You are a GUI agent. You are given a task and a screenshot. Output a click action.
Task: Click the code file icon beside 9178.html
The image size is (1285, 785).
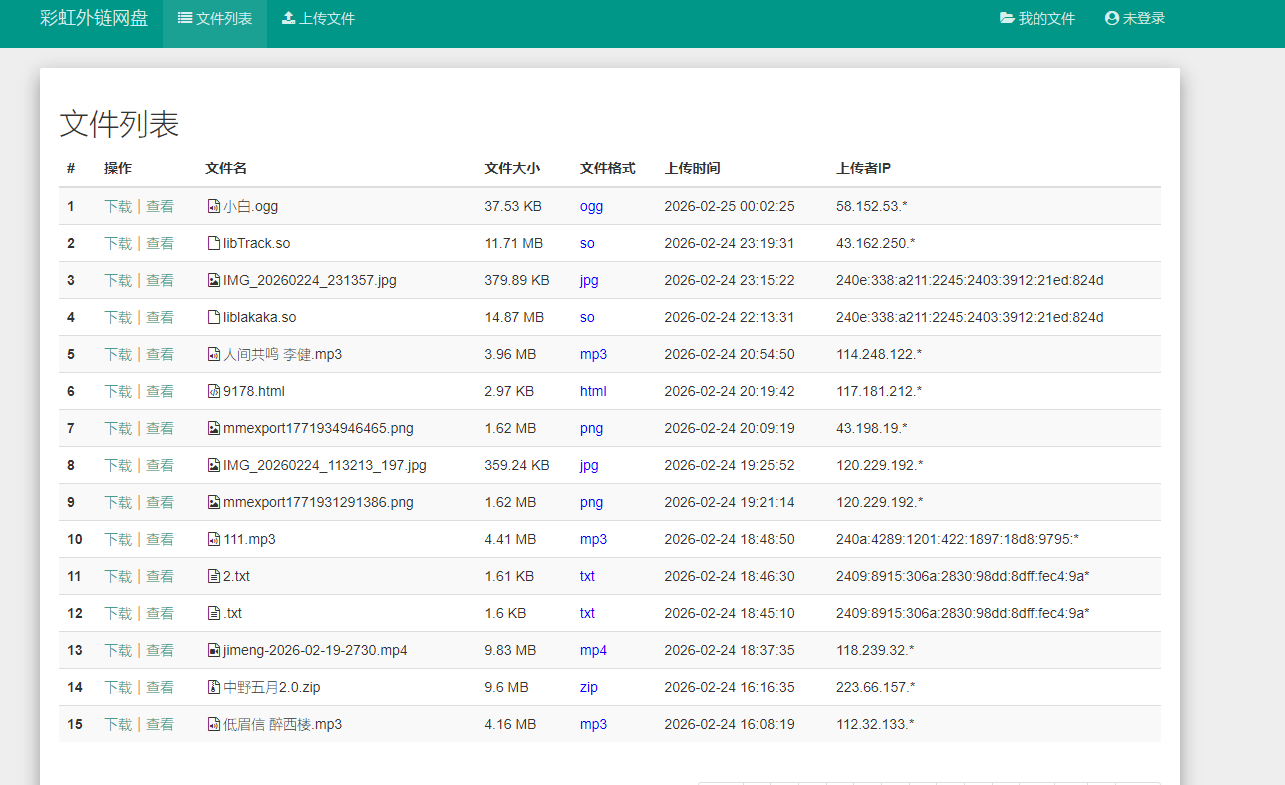213,392
